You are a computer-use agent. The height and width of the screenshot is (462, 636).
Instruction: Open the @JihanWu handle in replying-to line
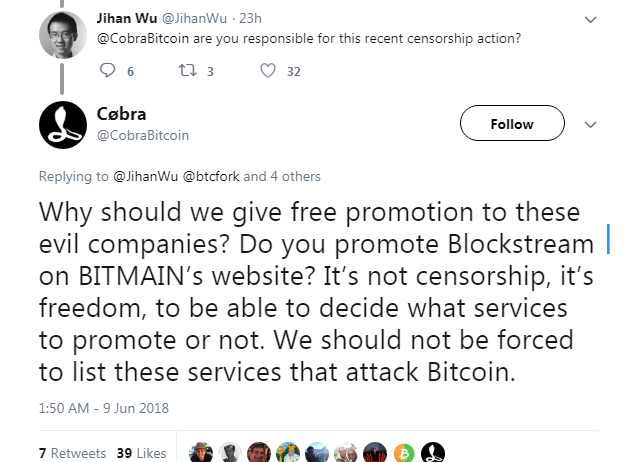(x=147, y=176)
